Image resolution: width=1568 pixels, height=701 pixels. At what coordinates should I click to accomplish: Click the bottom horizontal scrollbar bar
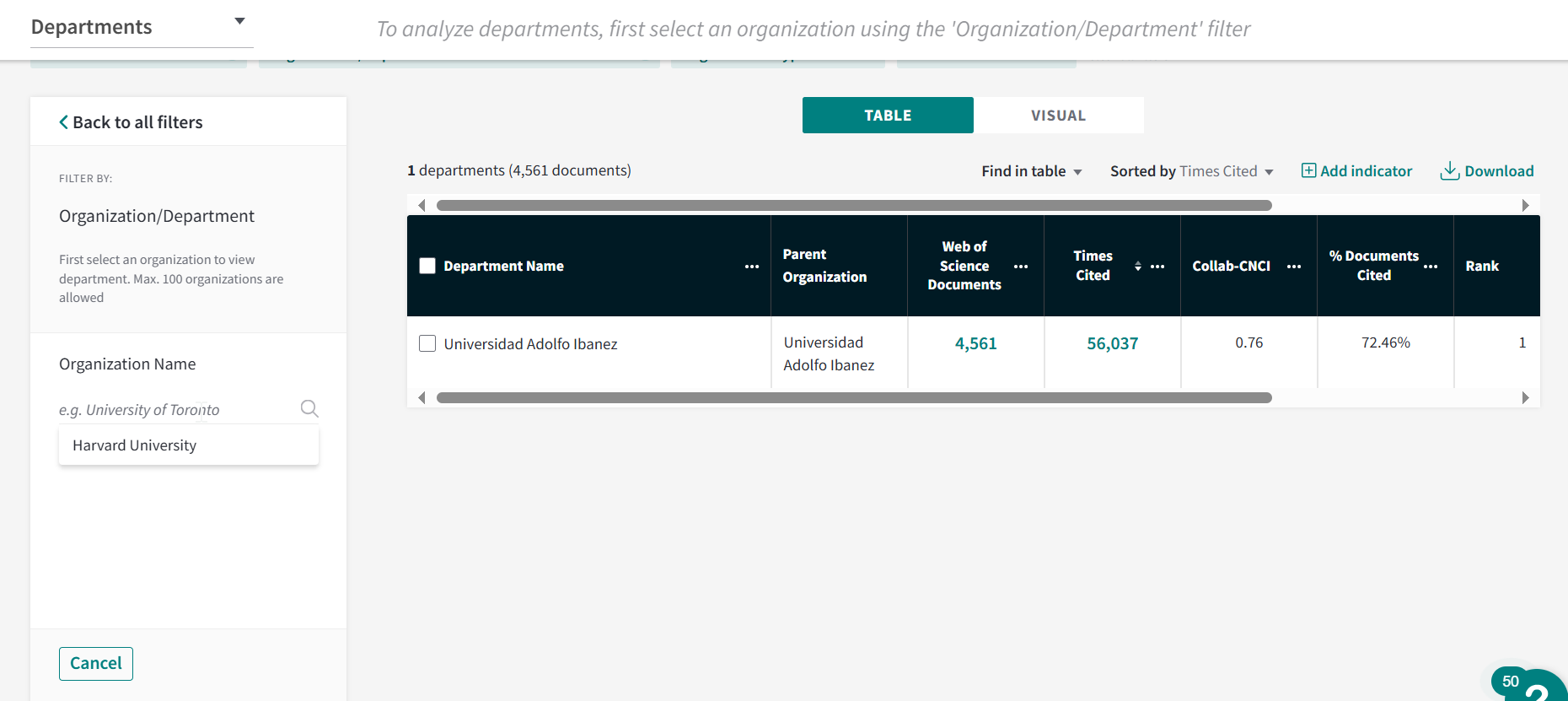[x=854, y=397]
